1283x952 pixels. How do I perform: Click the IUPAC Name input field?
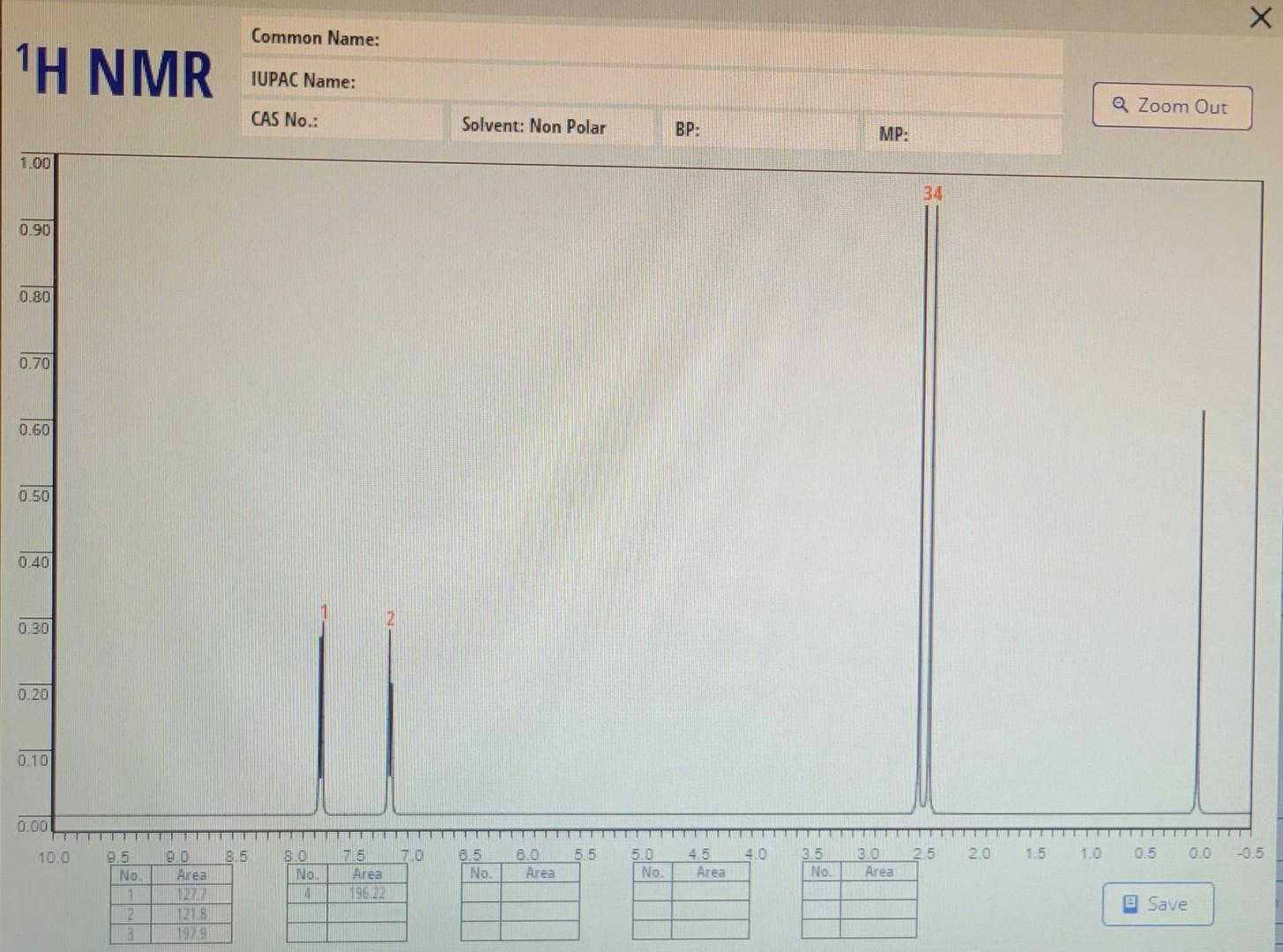coord(661,81)
